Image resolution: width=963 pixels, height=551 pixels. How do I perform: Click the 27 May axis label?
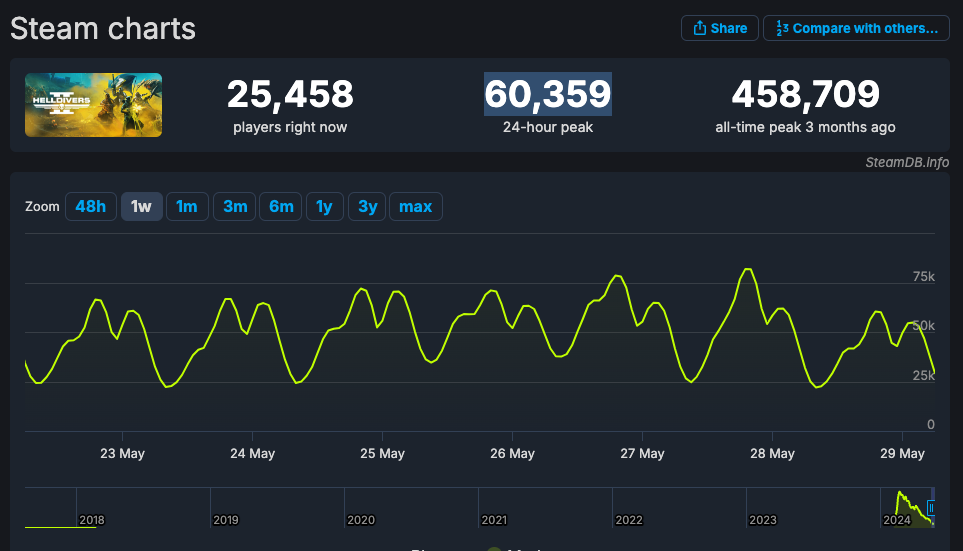click(642, 453)
